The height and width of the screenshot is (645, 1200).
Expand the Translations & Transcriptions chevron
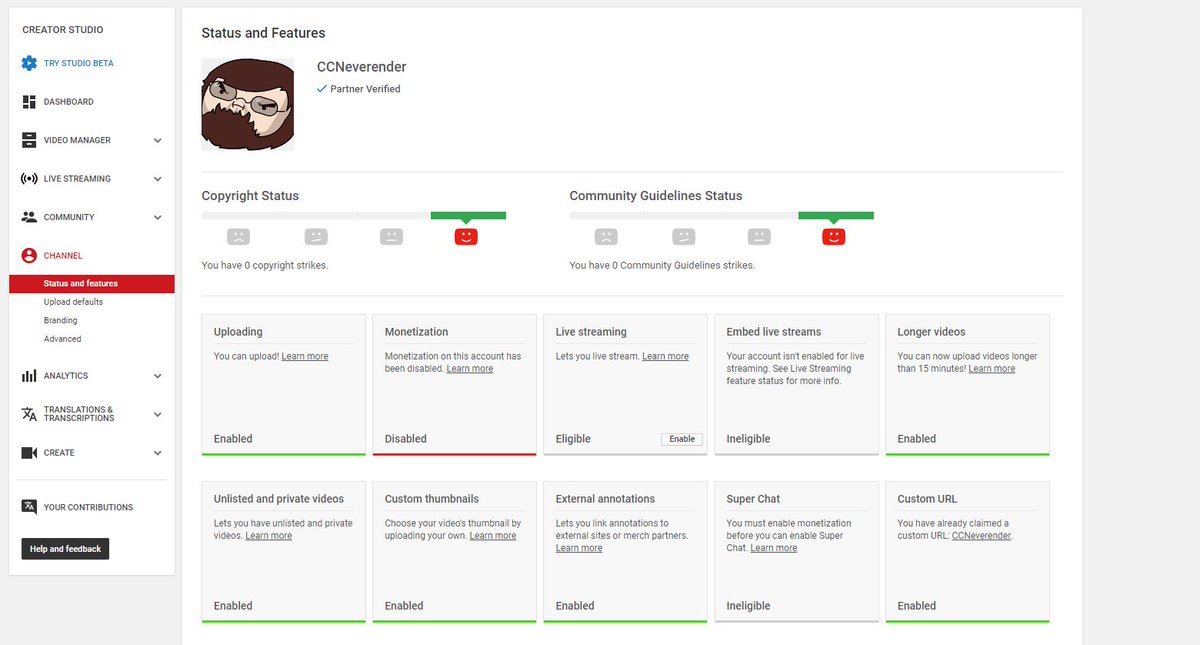pos(157,414)
